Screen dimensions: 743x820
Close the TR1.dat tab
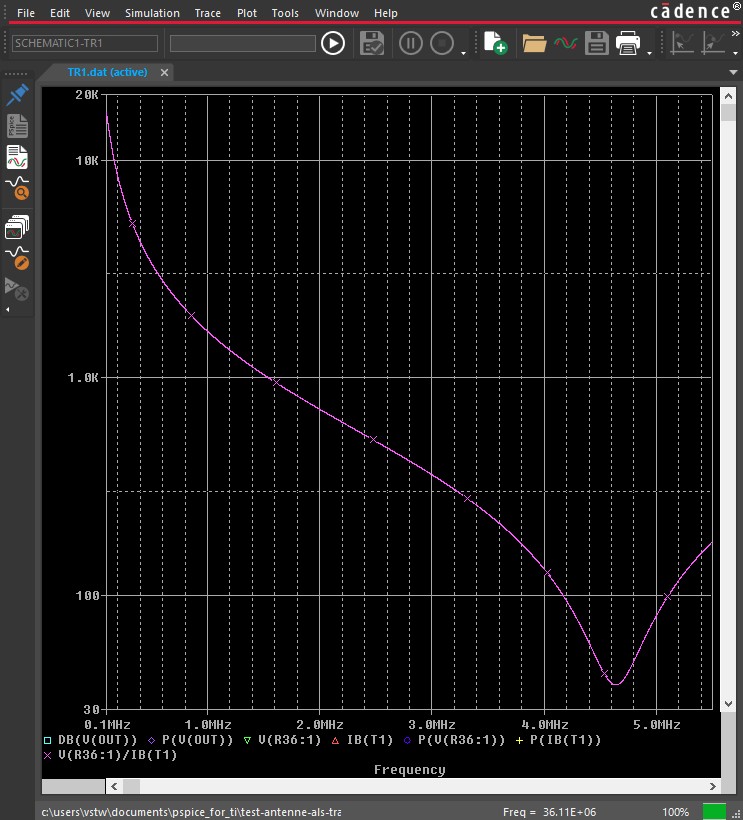[x=164, y=73]
